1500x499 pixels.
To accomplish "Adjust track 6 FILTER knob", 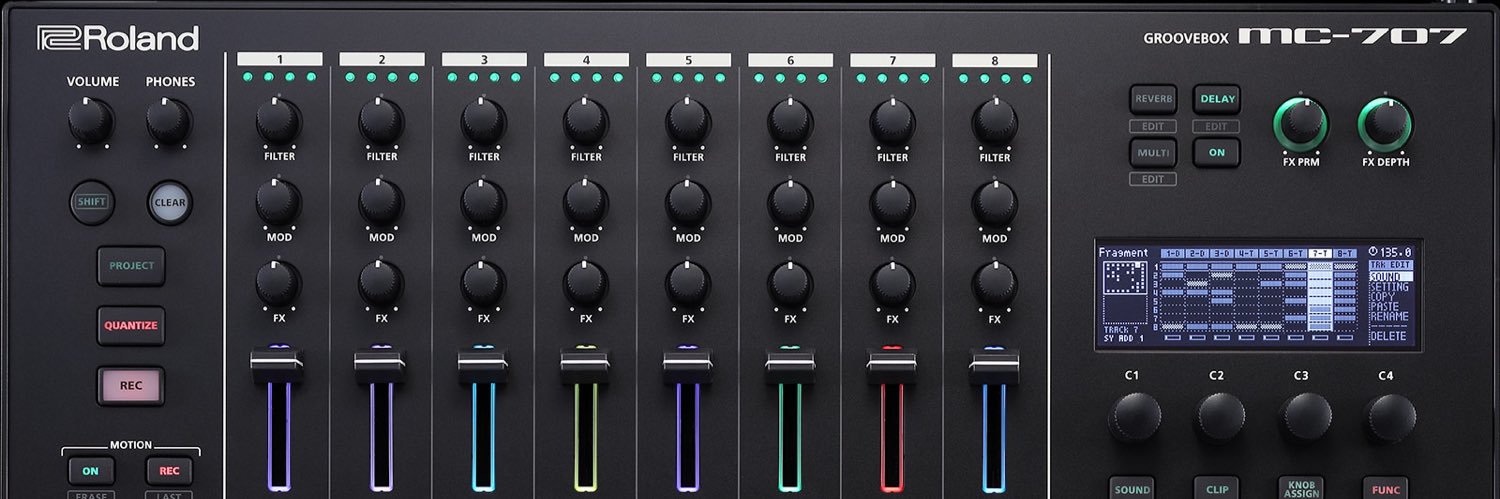I will click(790, 122).
